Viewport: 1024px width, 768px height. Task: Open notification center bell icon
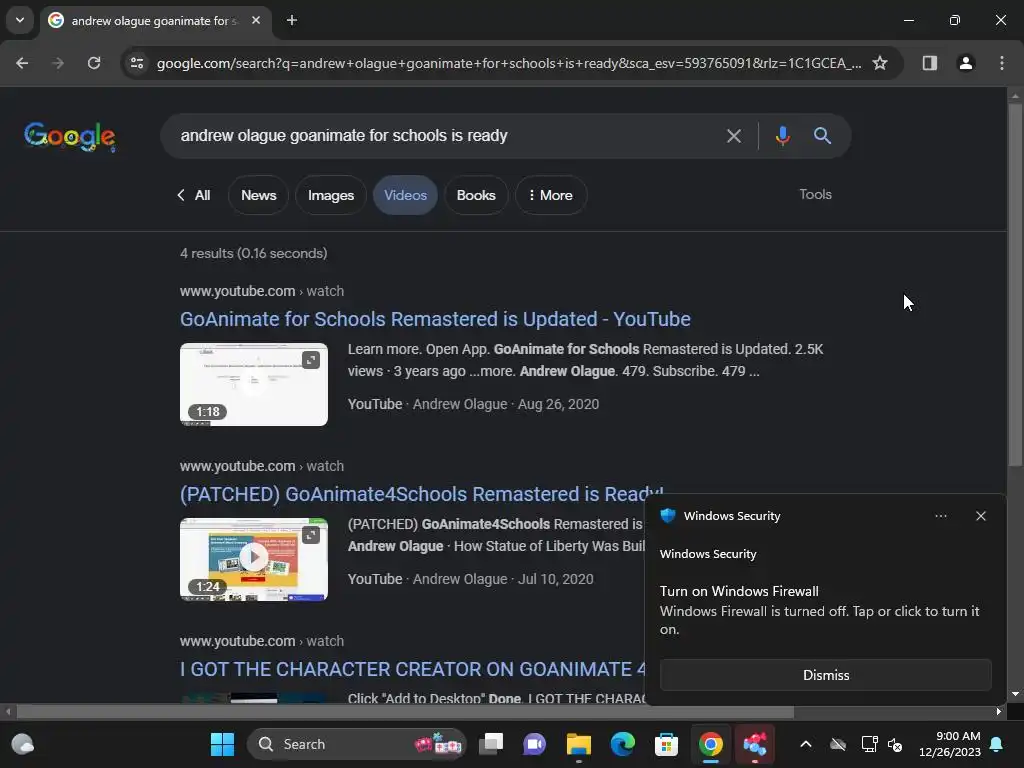[997, 744]
